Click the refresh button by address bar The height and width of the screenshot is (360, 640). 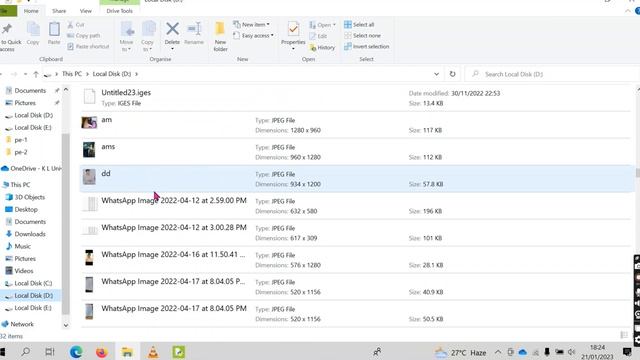coord(452,74)
